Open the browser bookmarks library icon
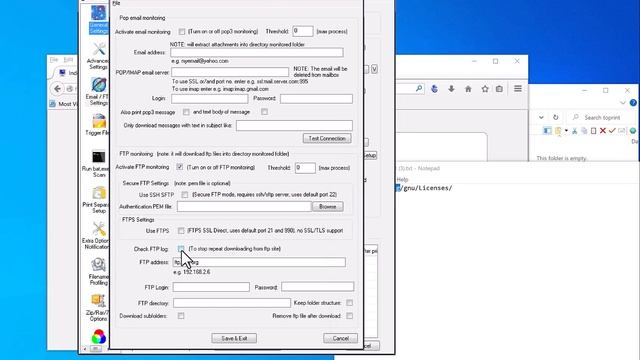The width and height of the screenshot is (640, 360). (x=499, y=89)
